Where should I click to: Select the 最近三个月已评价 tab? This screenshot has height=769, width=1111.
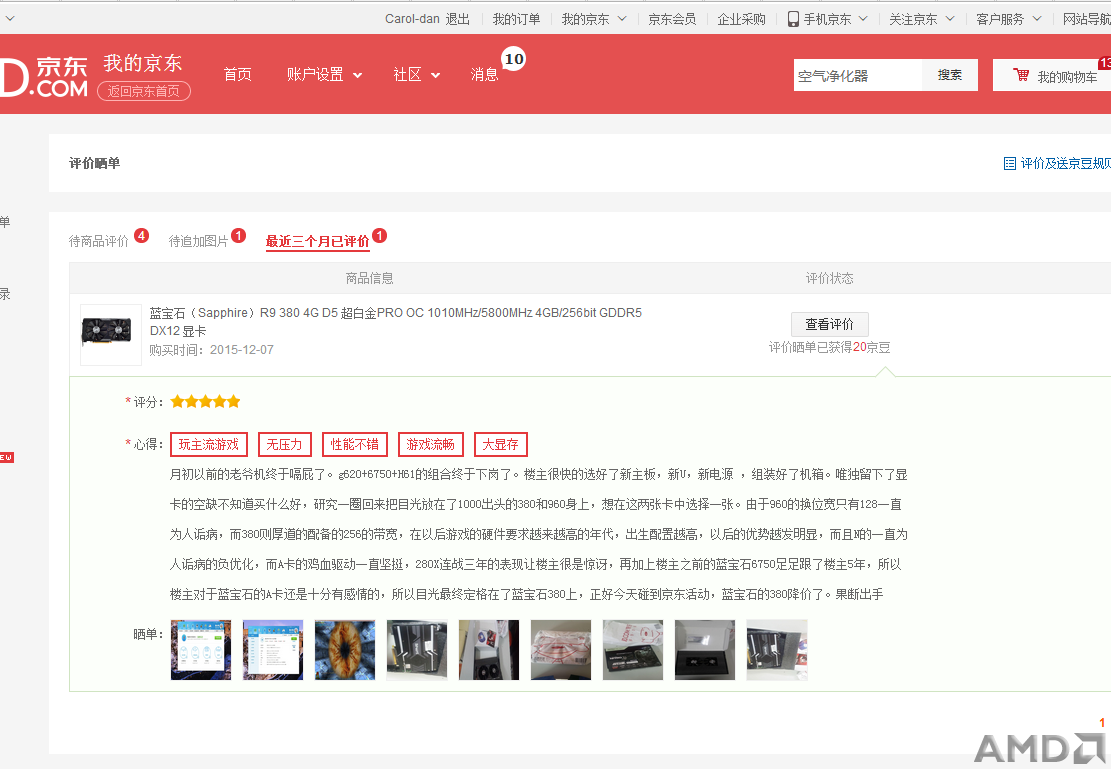point(317,242)
